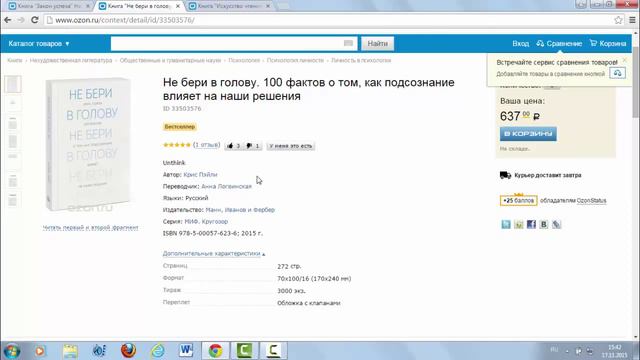Open the '1 отзыв' review link

[x=207, y=145]
